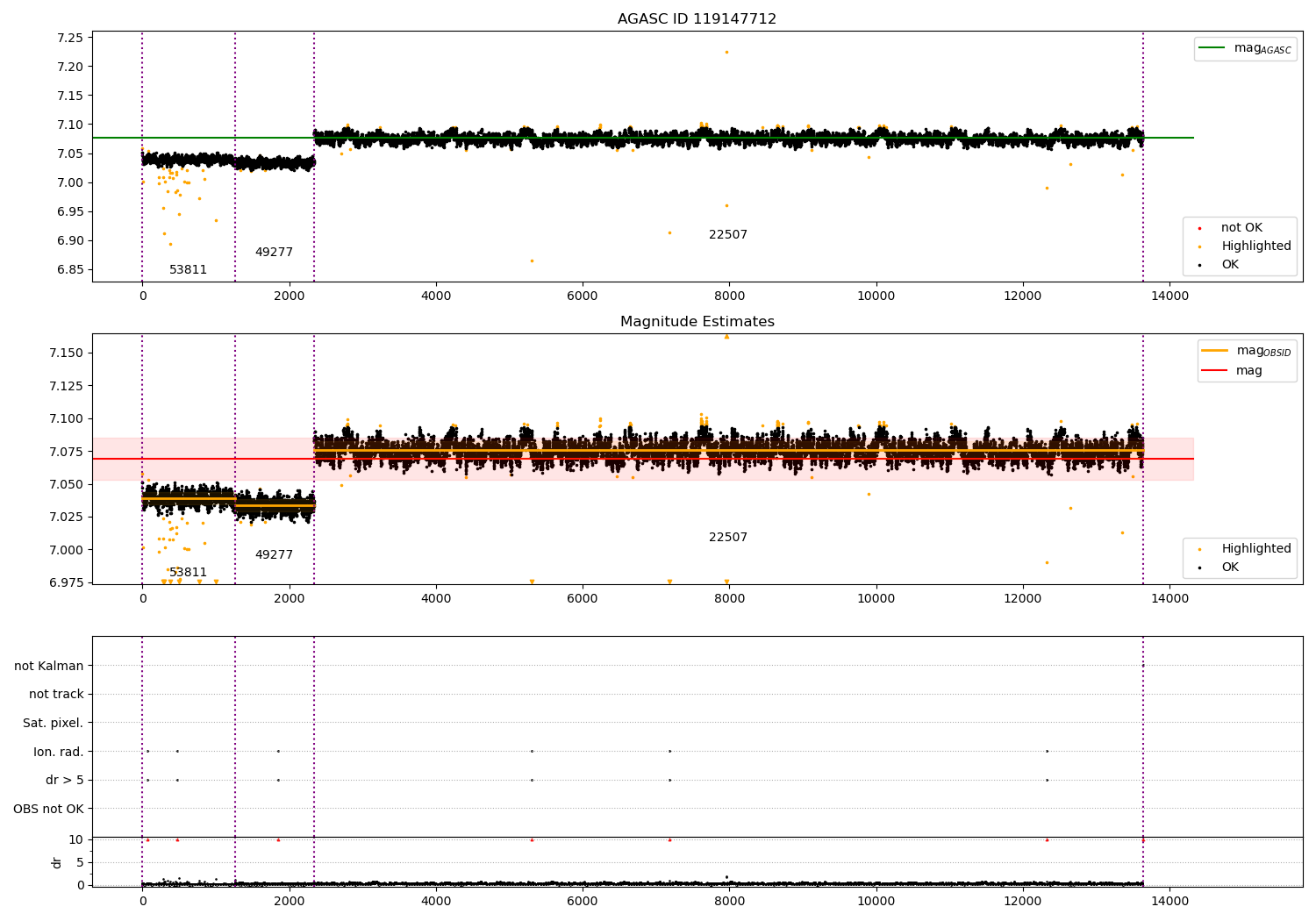
Task: Click the 'not Kalman' row label
Action: click(x=49, y=667)
